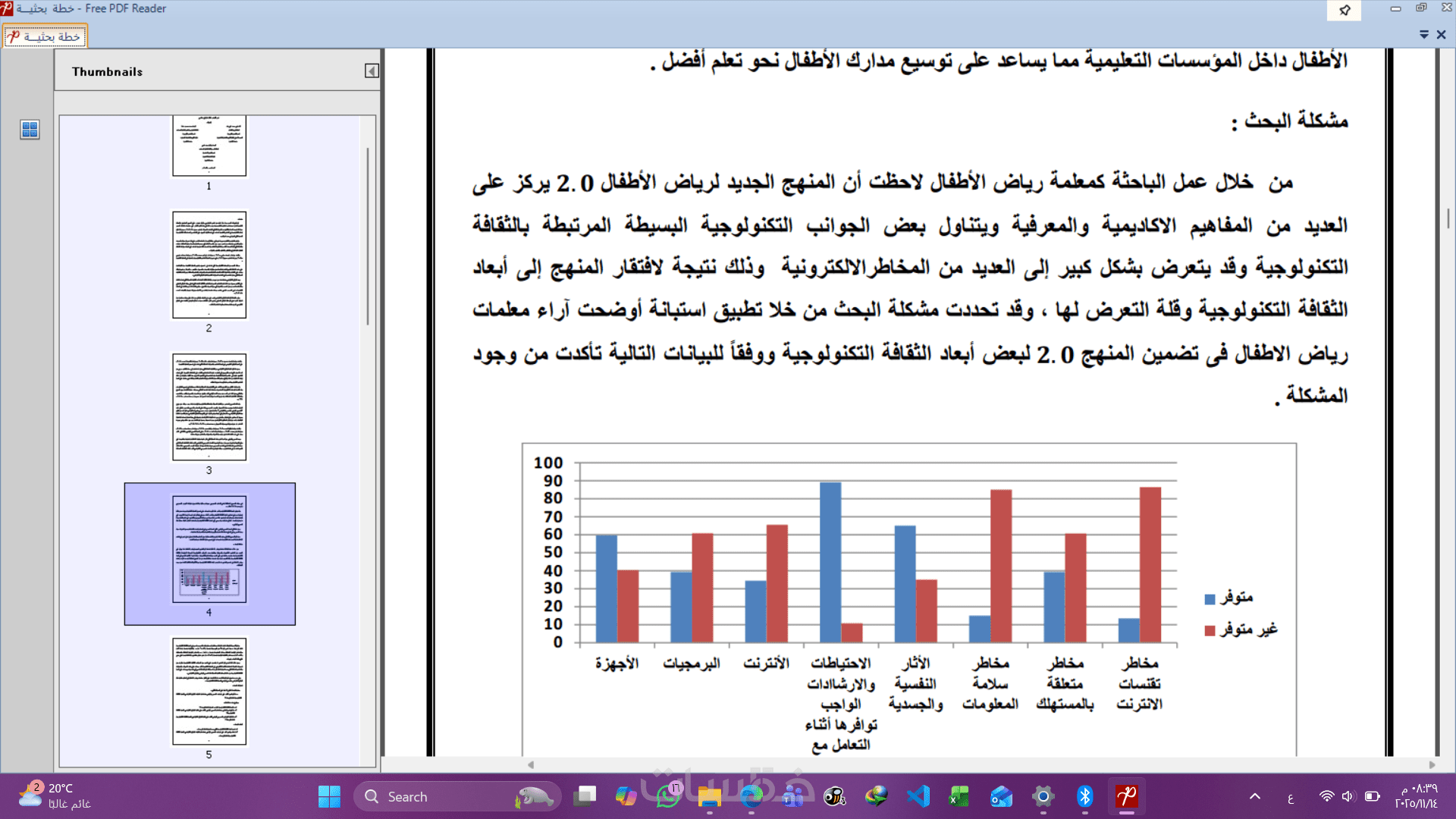
Task: Open Visual Studio Code from taskbar
Action: click(x=918, y=797)
